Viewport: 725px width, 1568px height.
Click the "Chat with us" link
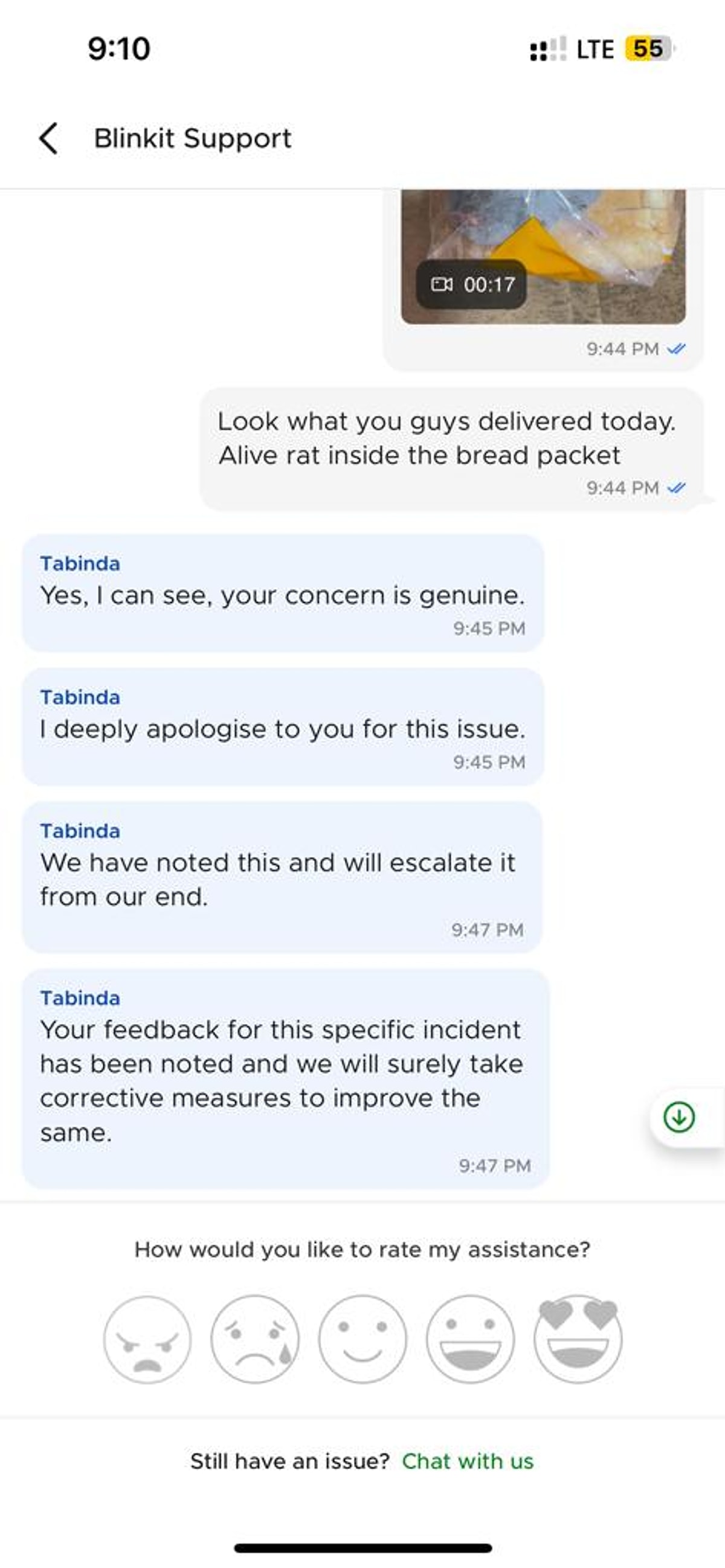[x=467, y=1461]
